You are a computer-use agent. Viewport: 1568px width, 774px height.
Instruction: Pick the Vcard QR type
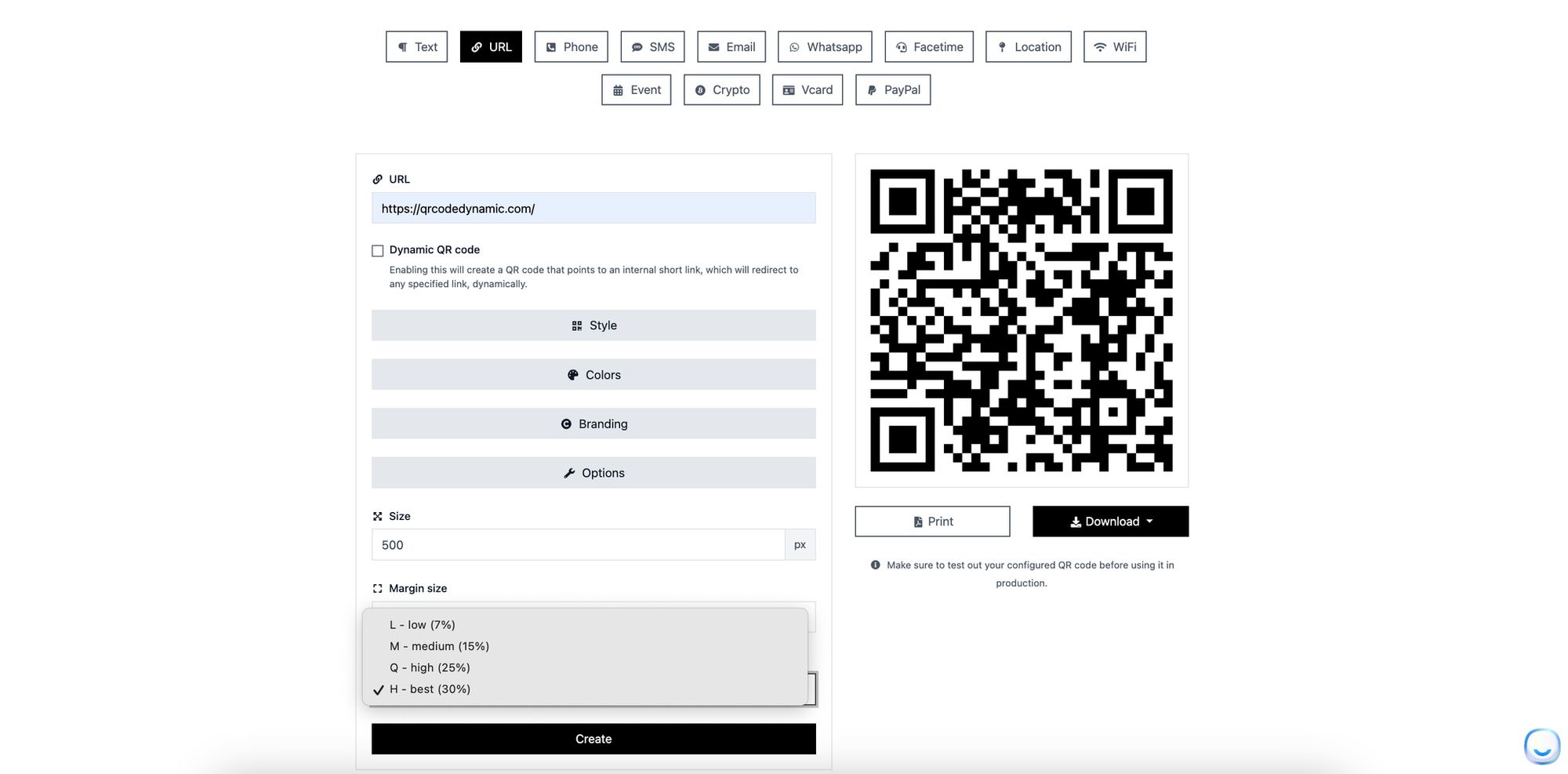click(808, 90)
